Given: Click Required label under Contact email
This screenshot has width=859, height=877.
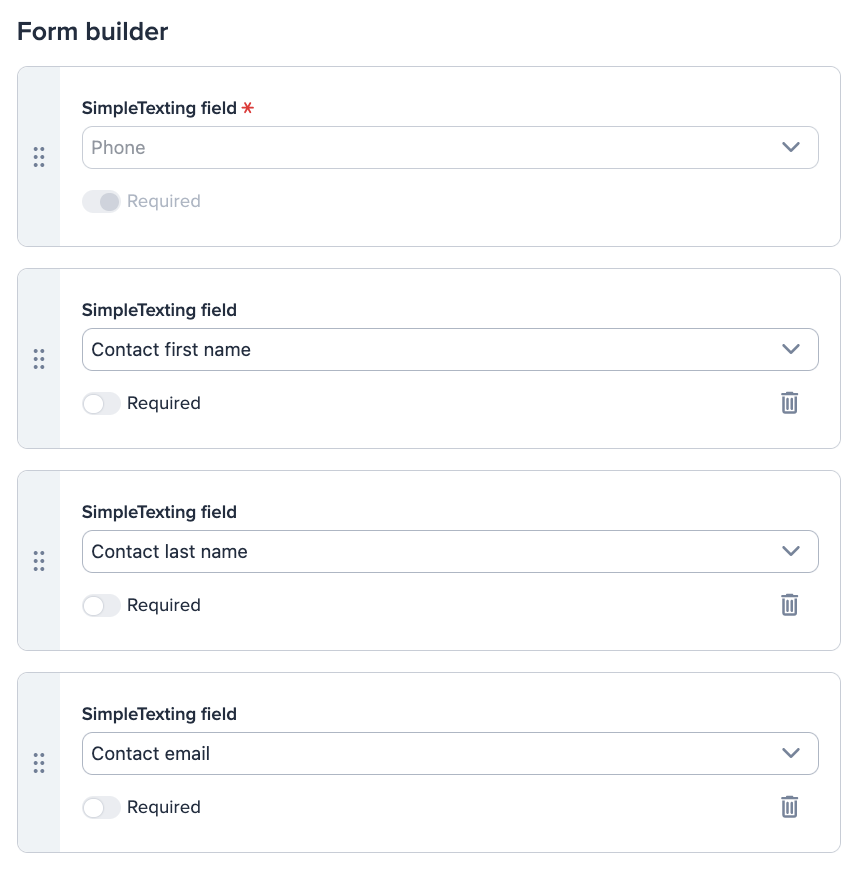Looking at the screenshot, I should pyautogui.click(x=164, y=807).
